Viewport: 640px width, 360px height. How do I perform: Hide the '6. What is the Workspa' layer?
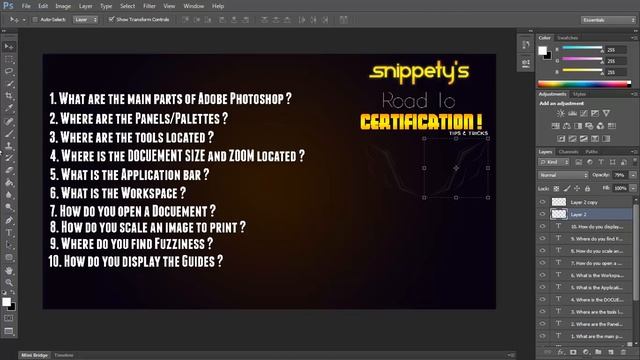pyautogui.click(x=542, y=275)
